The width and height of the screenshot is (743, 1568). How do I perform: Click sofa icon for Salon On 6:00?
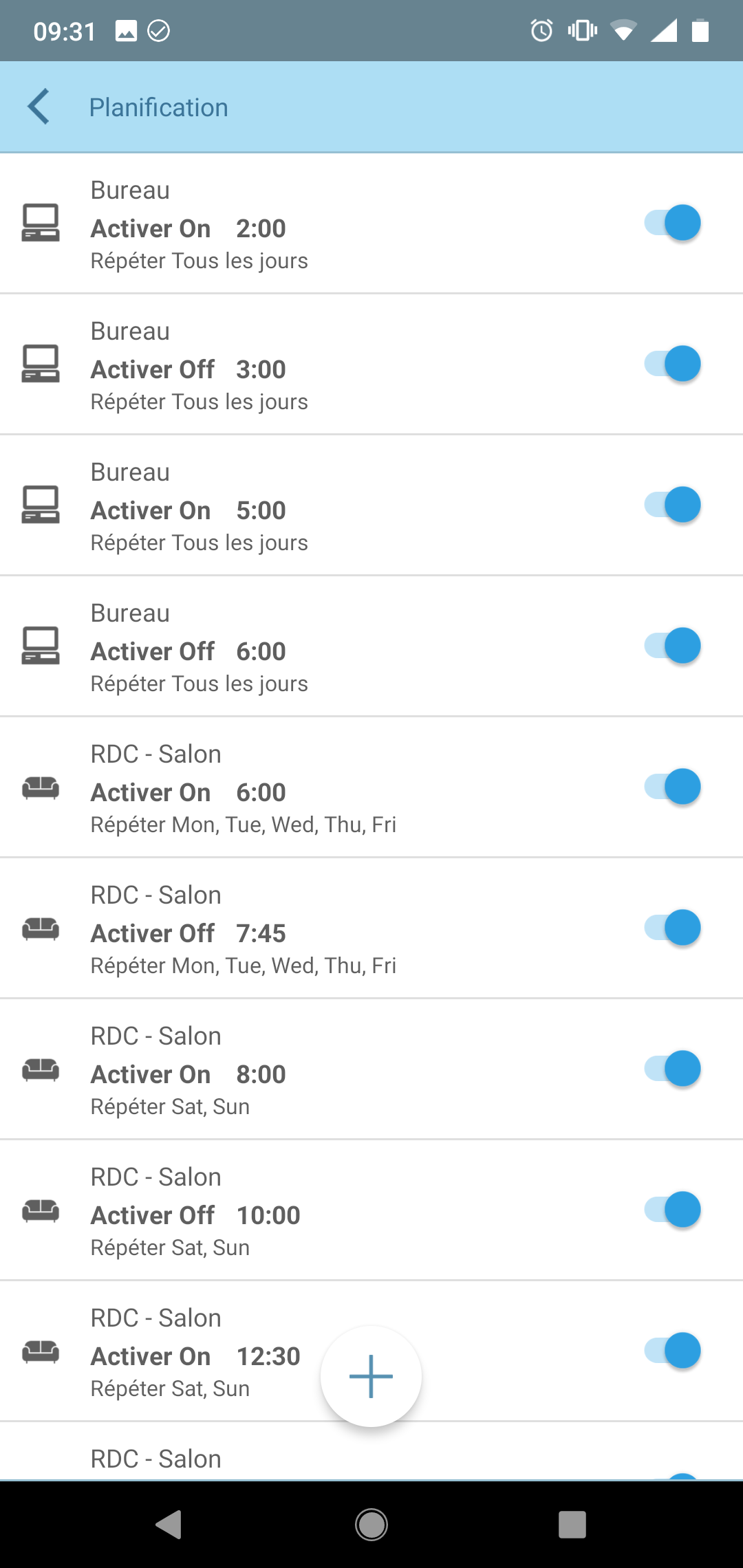[x=41, y=787]
